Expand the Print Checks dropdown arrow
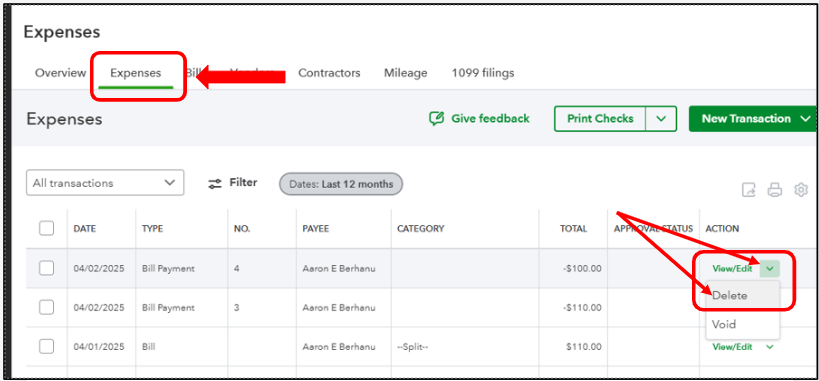Viewport: 819px width, 381px height. point(661,119)
